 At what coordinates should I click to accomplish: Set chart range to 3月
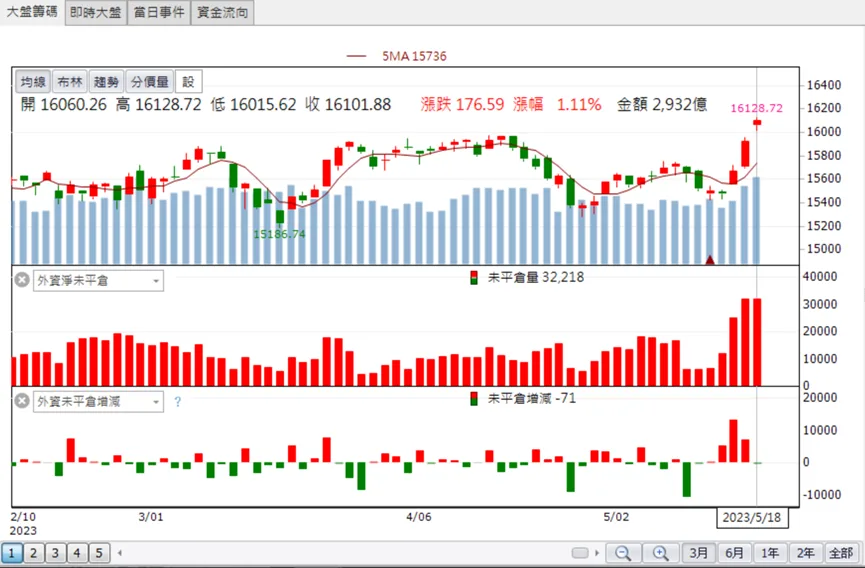[698, 553]
